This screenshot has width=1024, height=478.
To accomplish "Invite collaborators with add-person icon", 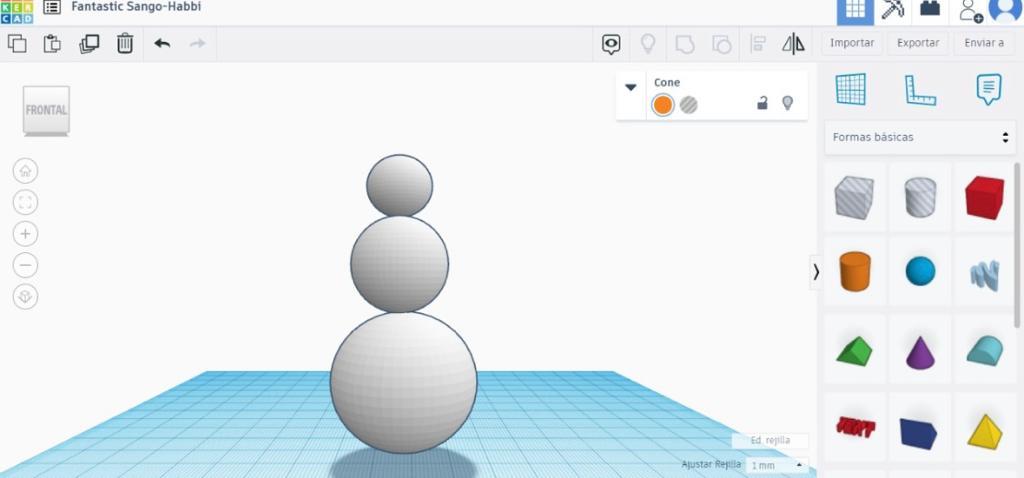I will [970, 10].
